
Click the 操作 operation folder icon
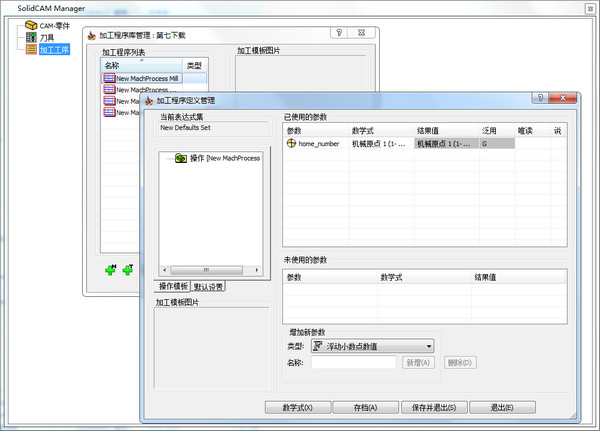tap(181, 158)
